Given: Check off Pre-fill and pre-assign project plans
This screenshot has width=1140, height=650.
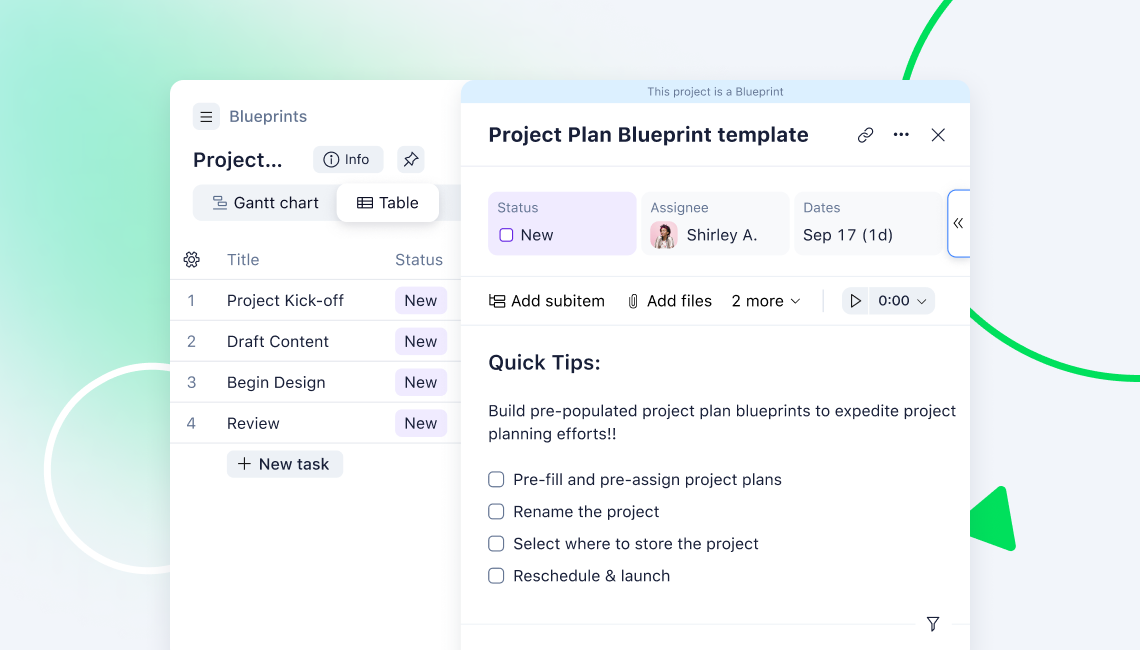Looking at the screenshot, I should pyautogui.click(x=495, y=479).
